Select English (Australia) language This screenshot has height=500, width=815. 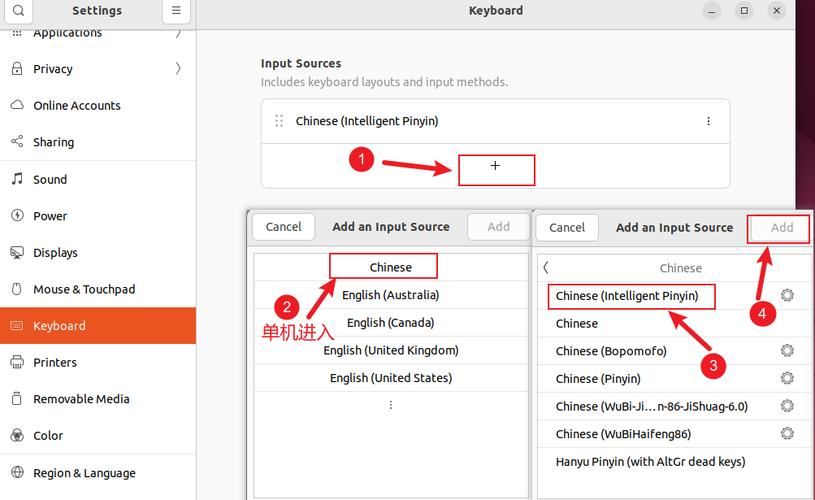click(x=391, y=295)
